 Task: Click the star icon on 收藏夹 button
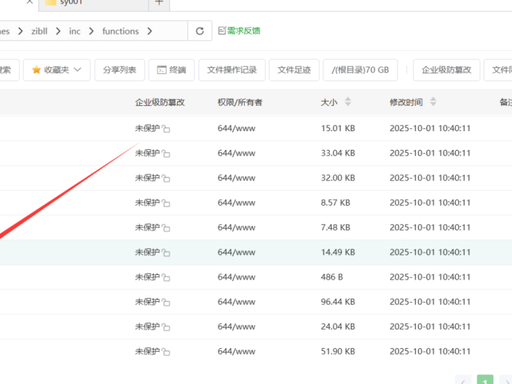pos(36,70)
